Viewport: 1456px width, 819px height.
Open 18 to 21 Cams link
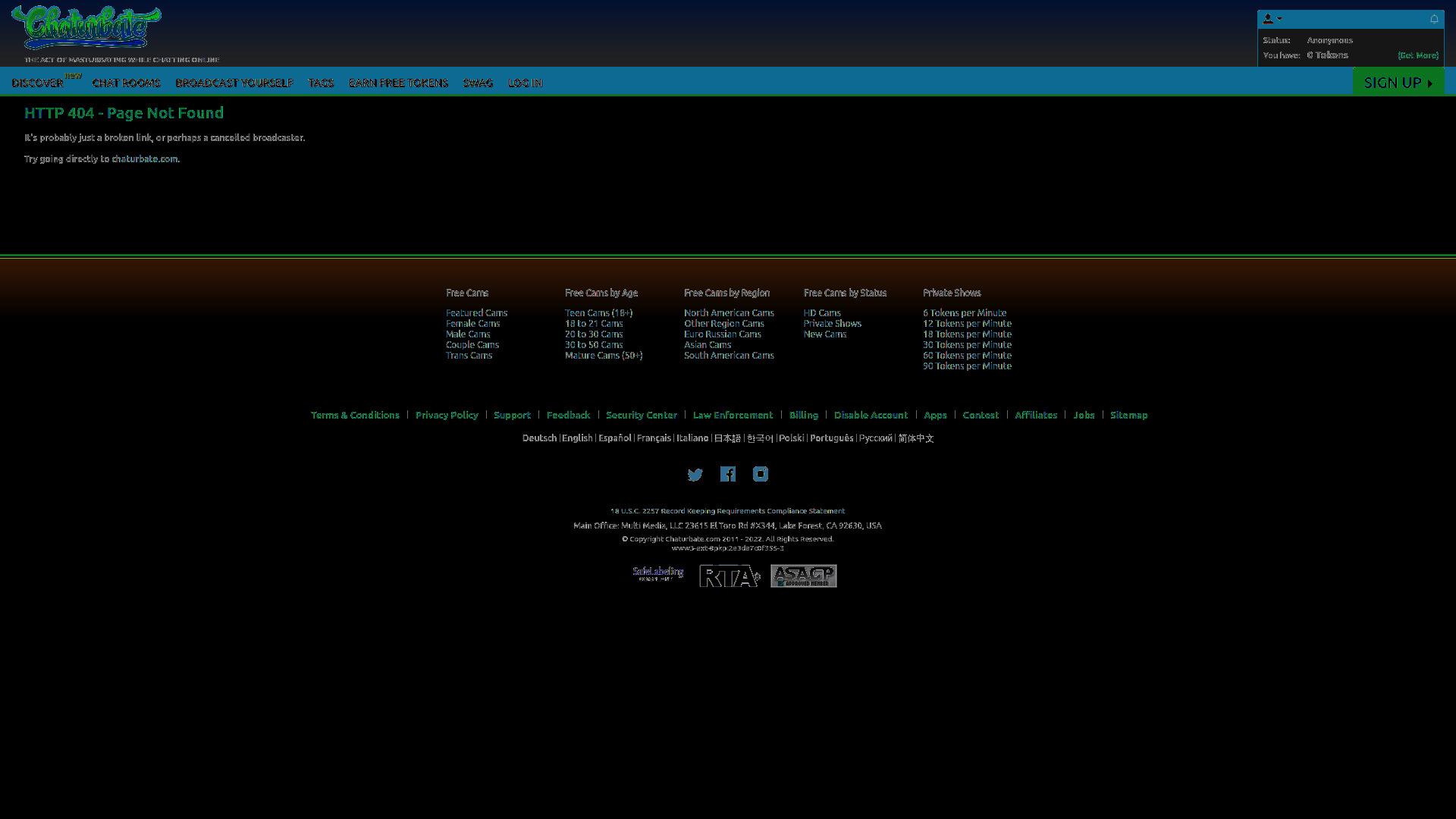click(594, 323)
